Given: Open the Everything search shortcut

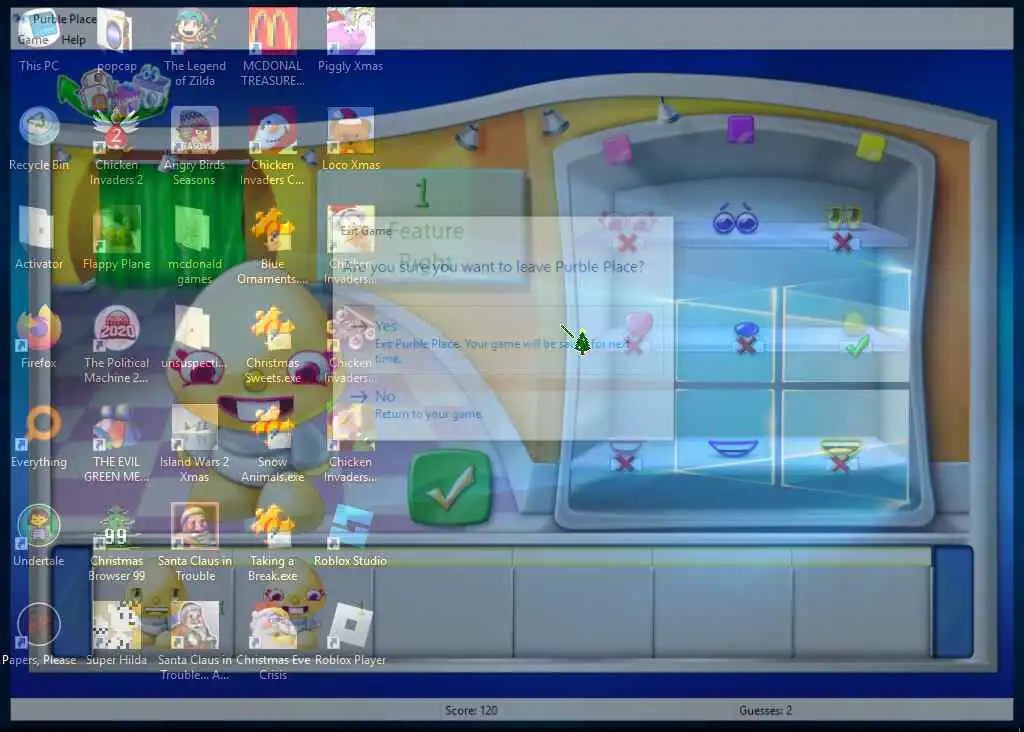Looking at the screenshot, I should [39, 436].
